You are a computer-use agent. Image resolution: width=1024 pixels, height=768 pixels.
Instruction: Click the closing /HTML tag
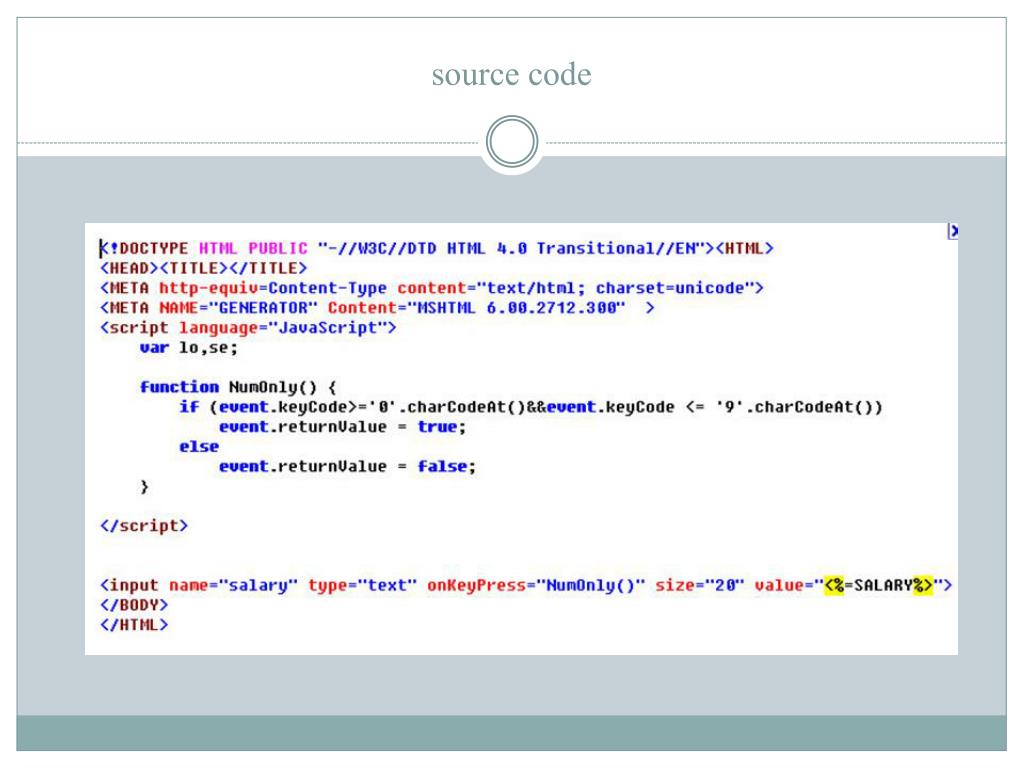pyautogui.click(x=134, y=625)
